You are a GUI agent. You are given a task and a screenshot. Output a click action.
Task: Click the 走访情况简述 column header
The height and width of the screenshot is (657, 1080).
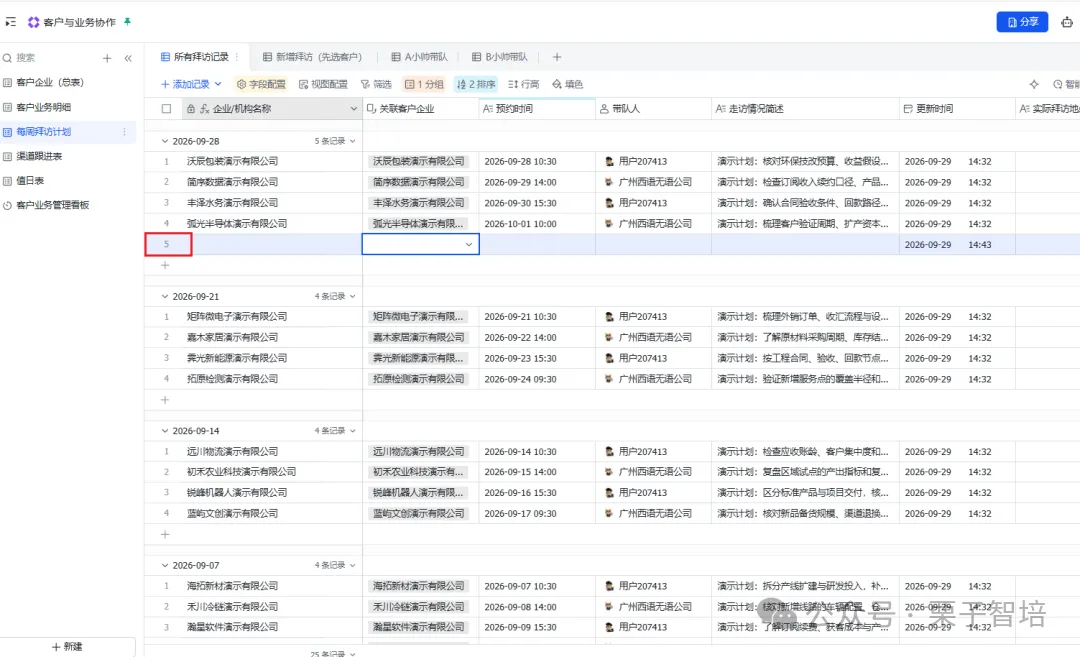805,109
